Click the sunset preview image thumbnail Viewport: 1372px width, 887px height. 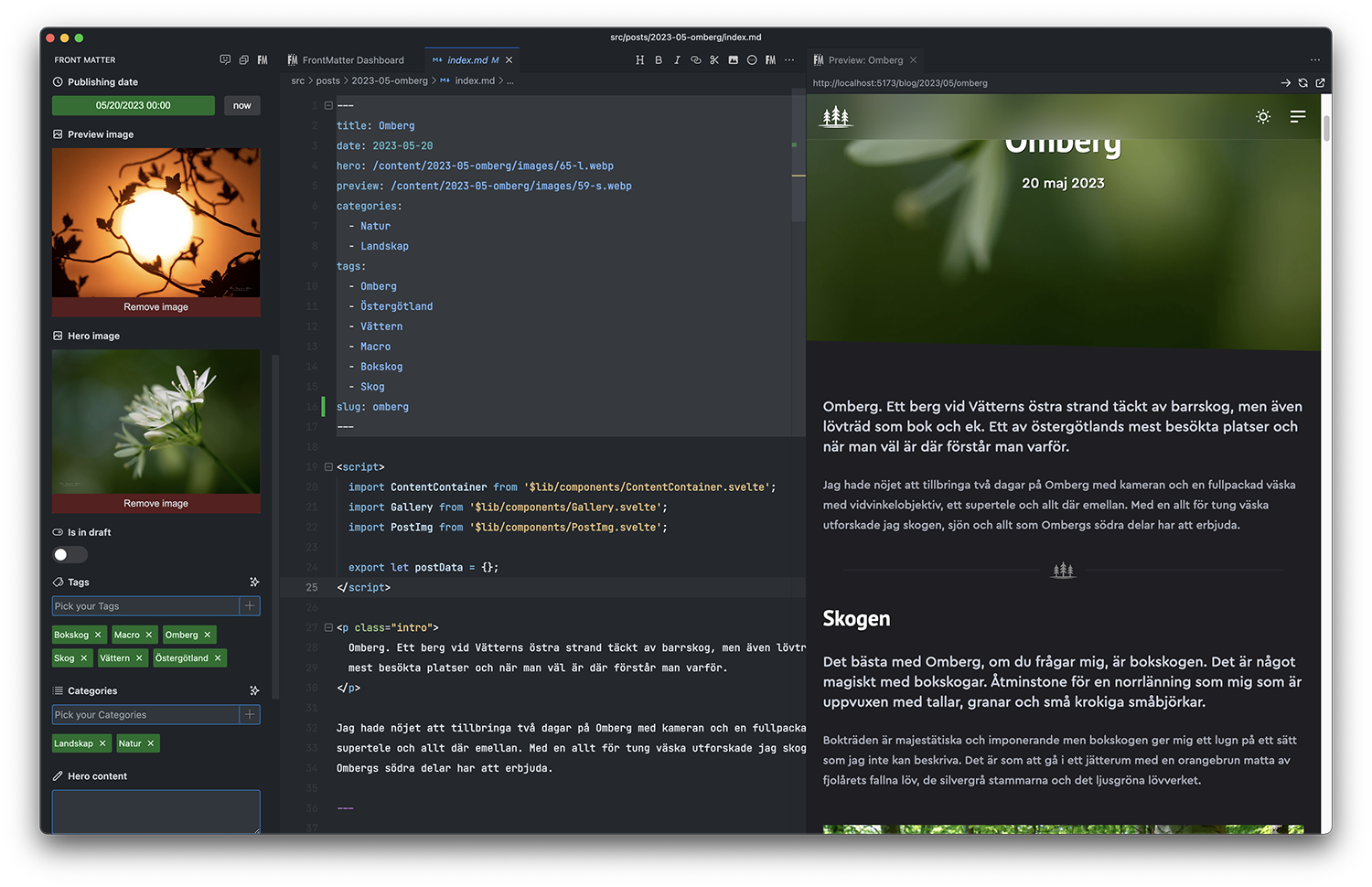click(156, 223)
